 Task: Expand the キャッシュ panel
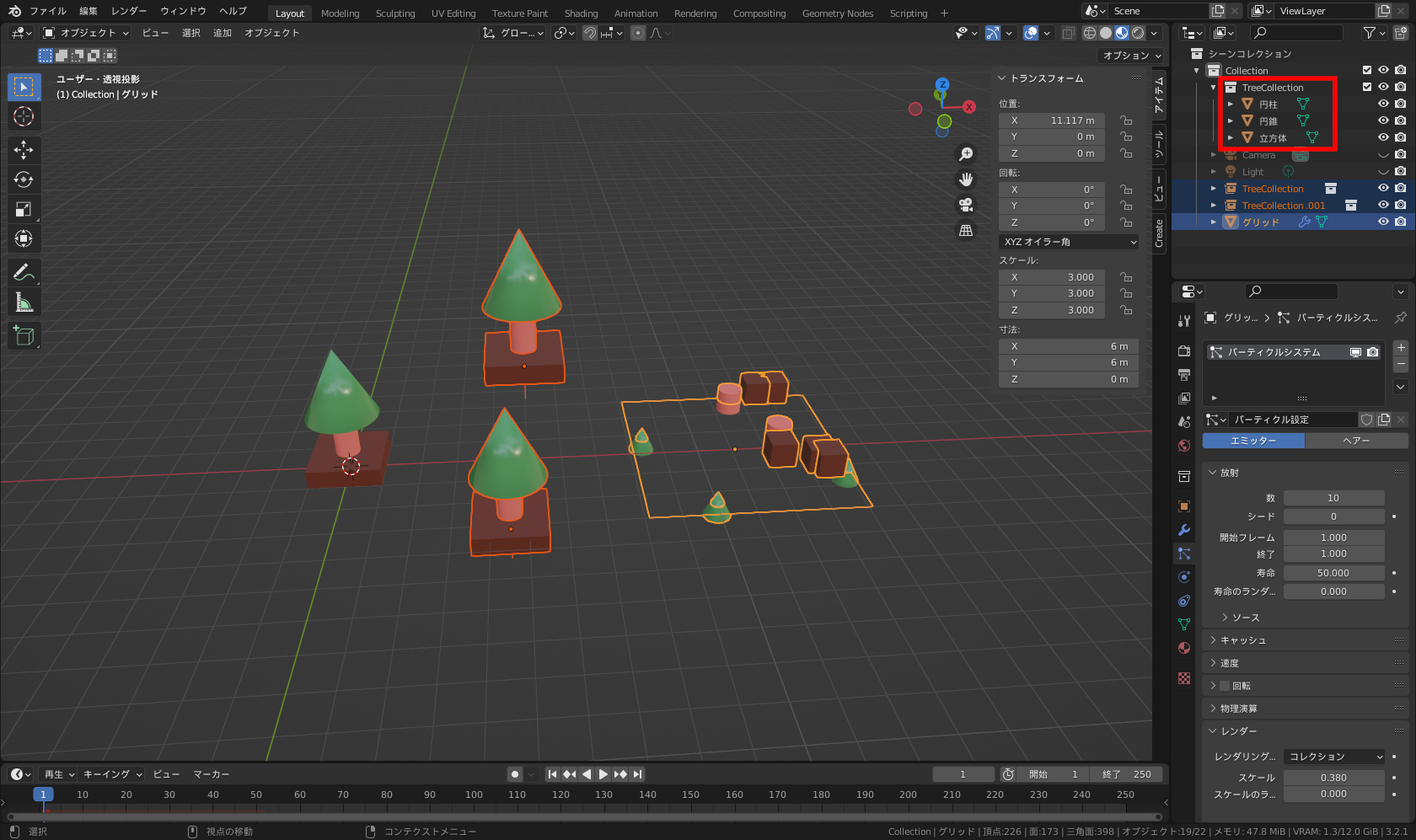pos(1243,640)
